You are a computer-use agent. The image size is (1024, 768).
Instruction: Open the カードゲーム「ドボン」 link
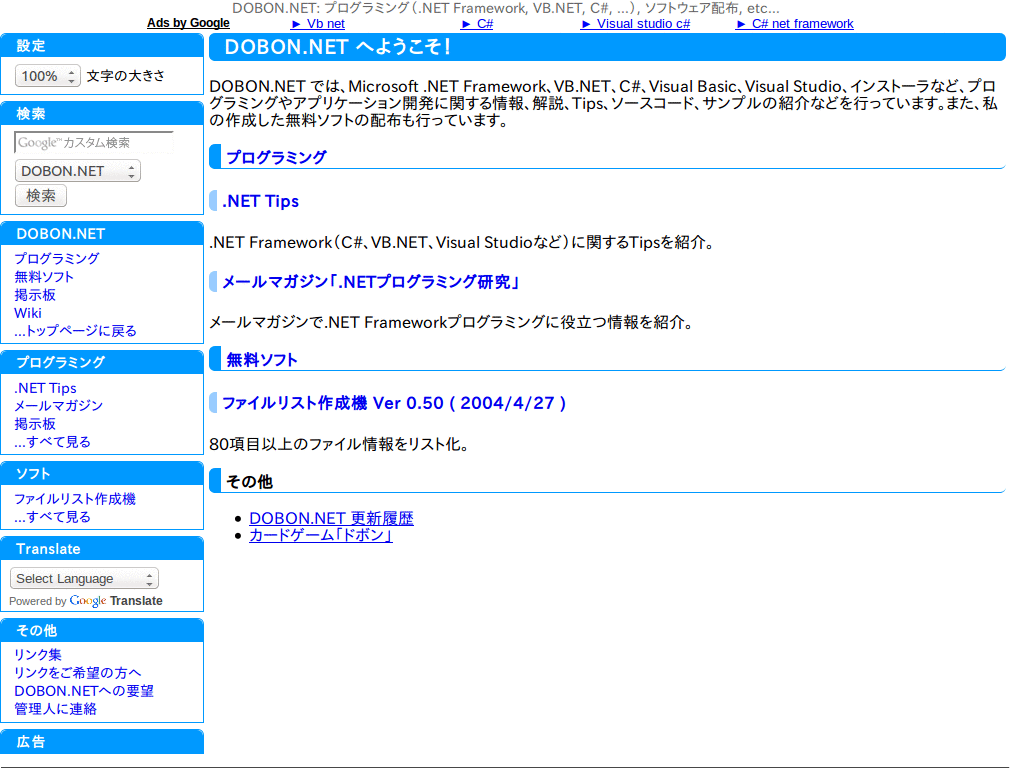pos(321,536)
